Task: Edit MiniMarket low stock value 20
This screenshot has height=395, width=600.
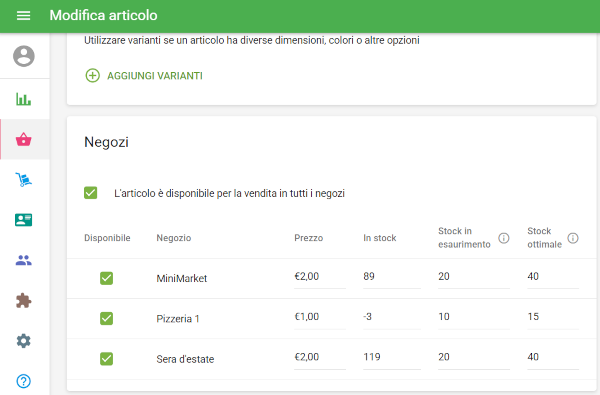Action: tap(474, 277)
